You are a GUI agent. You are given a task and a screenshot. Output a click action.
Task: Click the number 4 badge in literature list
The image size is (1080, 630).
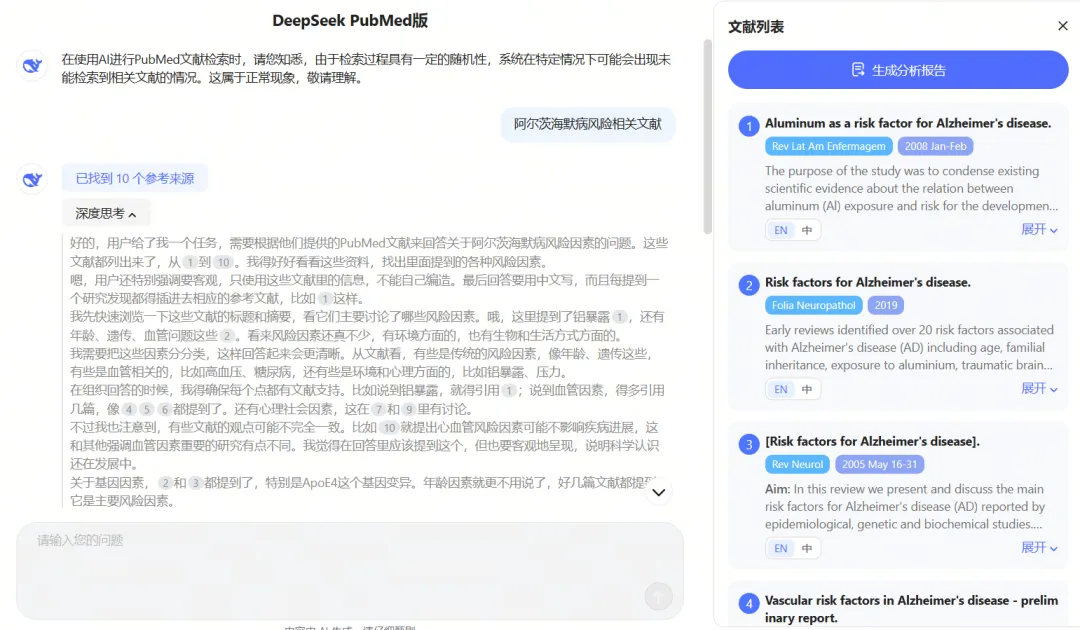[x=749, y=603]
